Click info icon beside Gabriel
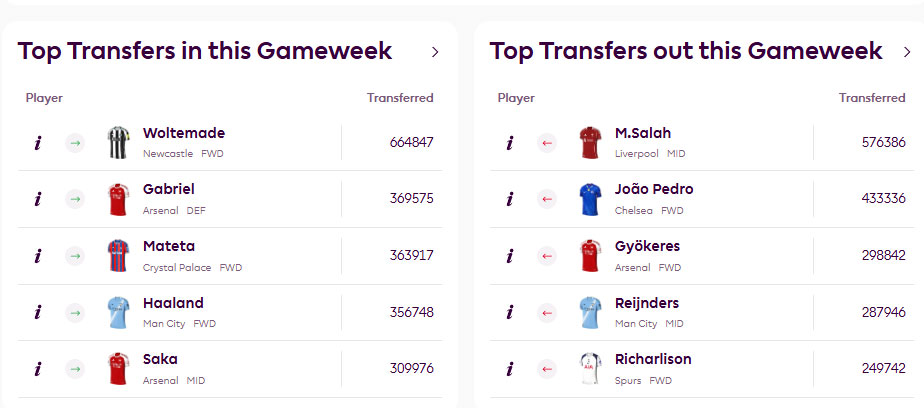This screenshot has height=408, width=924. pos(38,199)
